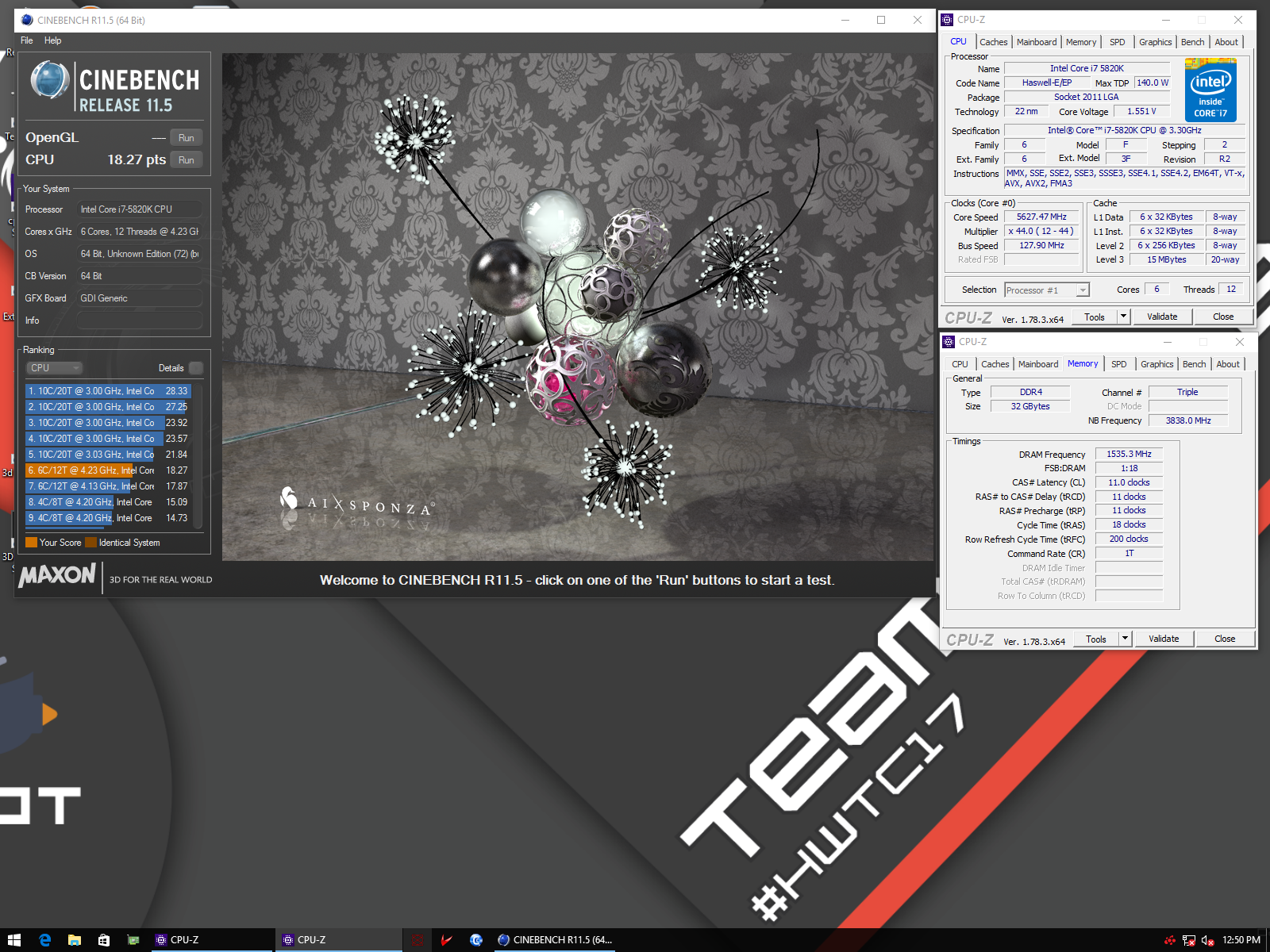Select the About tab in upper CPU-Z
This screenshot has width=1270, height=952.
(x=1226, y=42)
